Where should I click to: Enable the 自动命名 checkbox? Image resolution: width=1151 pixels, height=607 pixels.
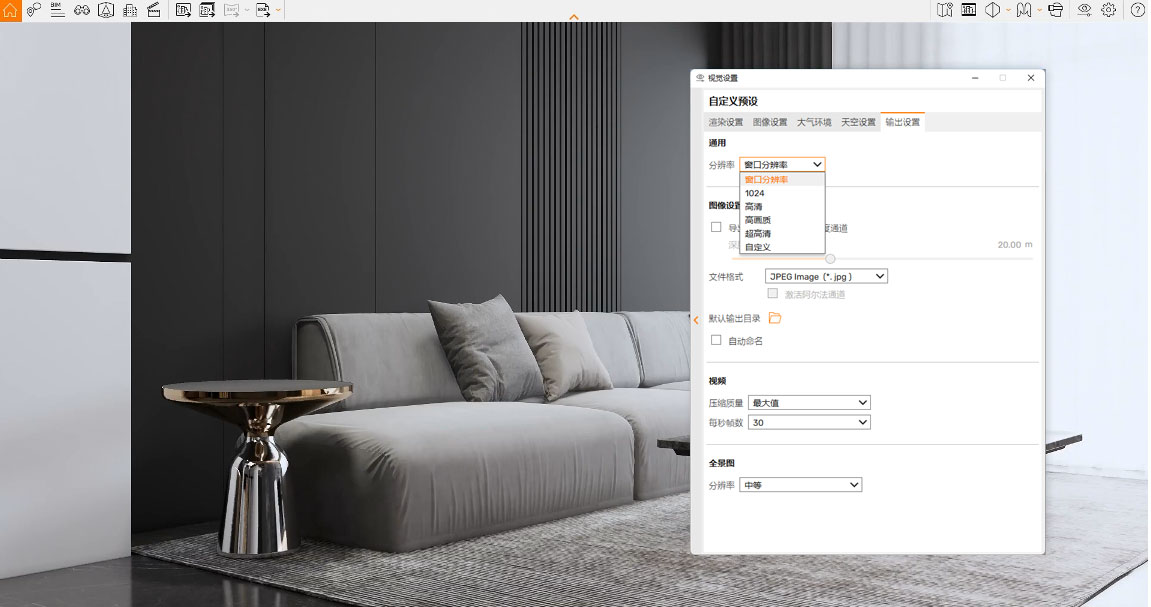716,341
